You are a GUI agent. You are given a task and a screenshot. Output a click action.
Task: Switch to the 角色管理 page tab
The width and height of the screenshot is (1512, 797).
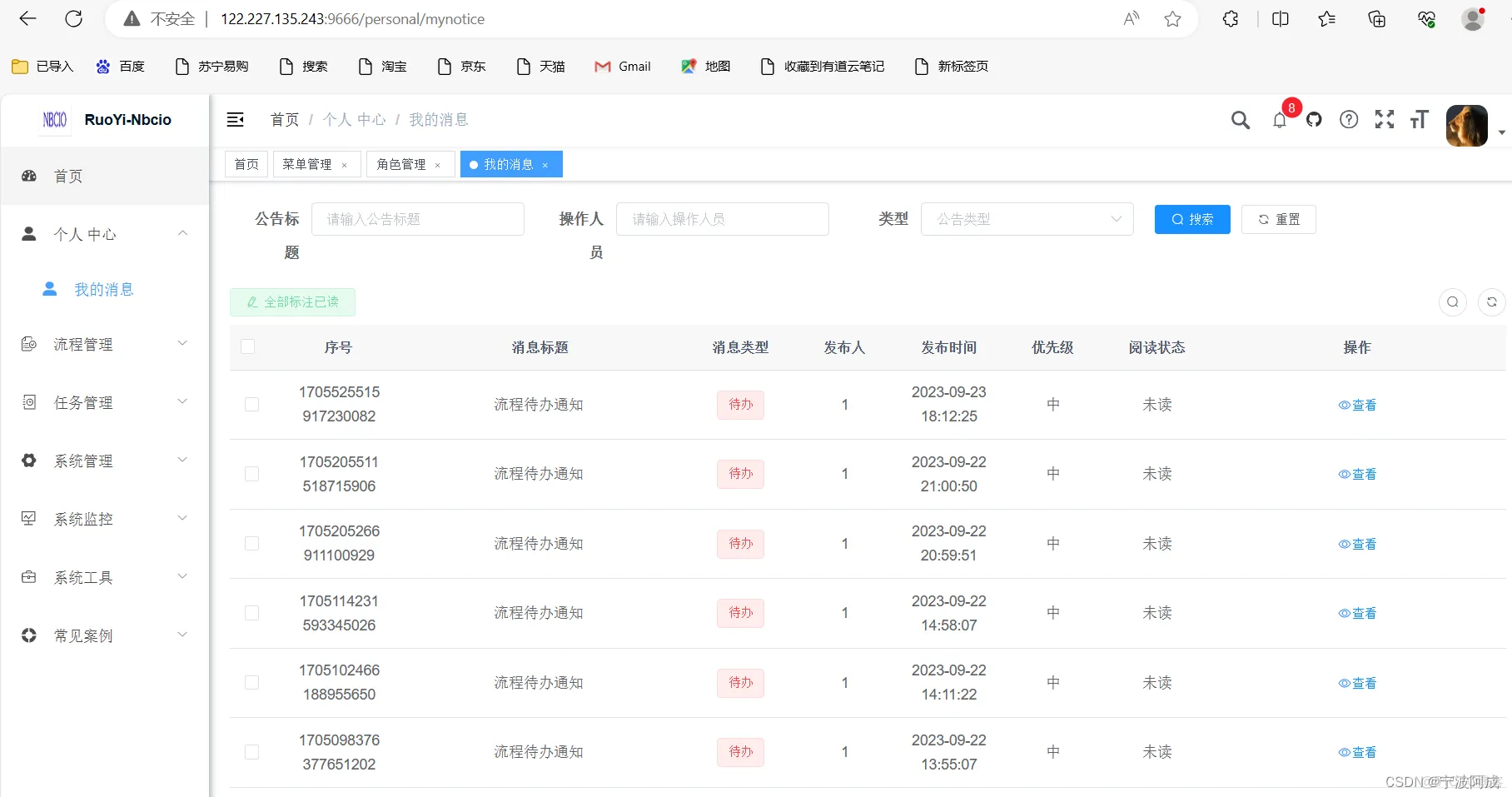tap(401, 164)
